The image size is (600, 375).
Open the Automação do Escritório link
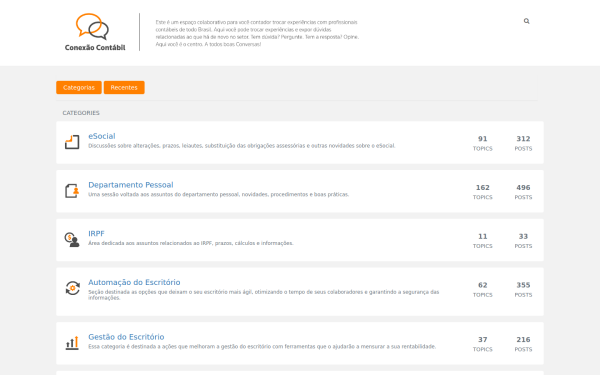134,282
